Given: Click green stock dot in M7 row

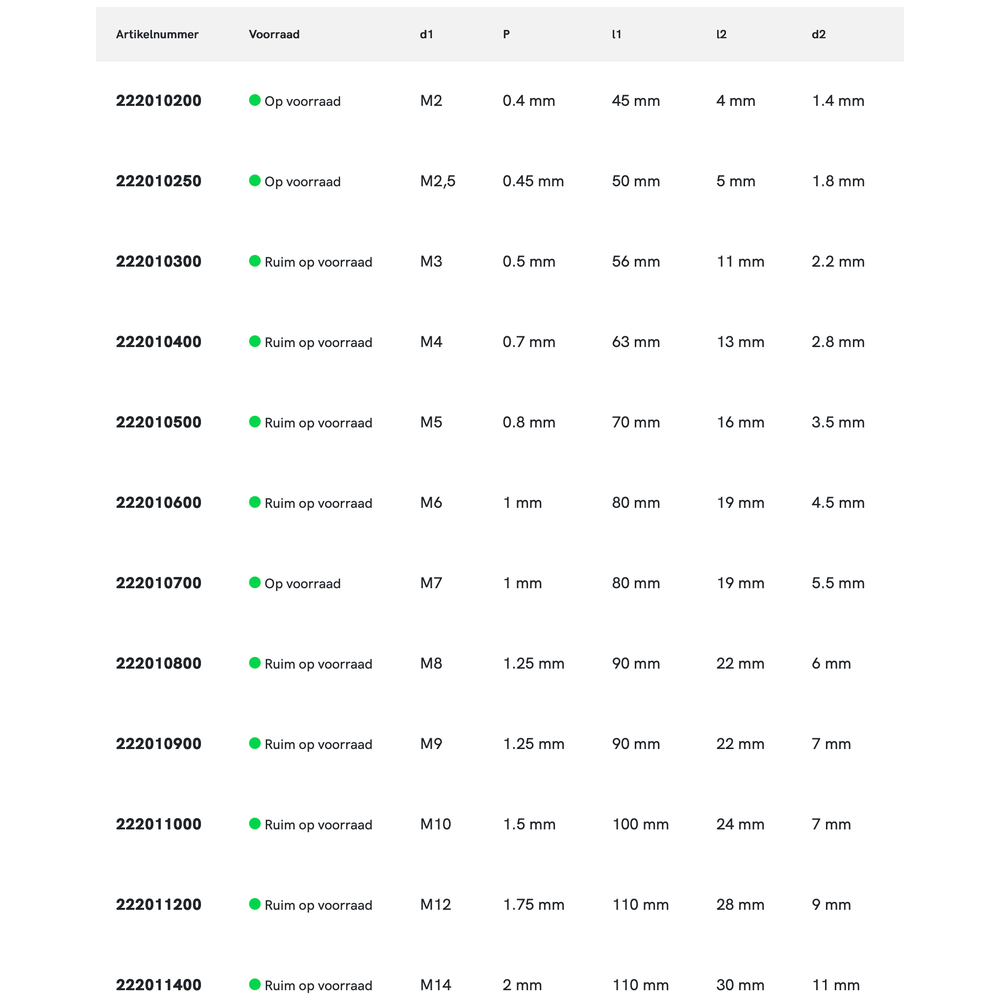Looking at the screenshot, I should tap(255, 582).
